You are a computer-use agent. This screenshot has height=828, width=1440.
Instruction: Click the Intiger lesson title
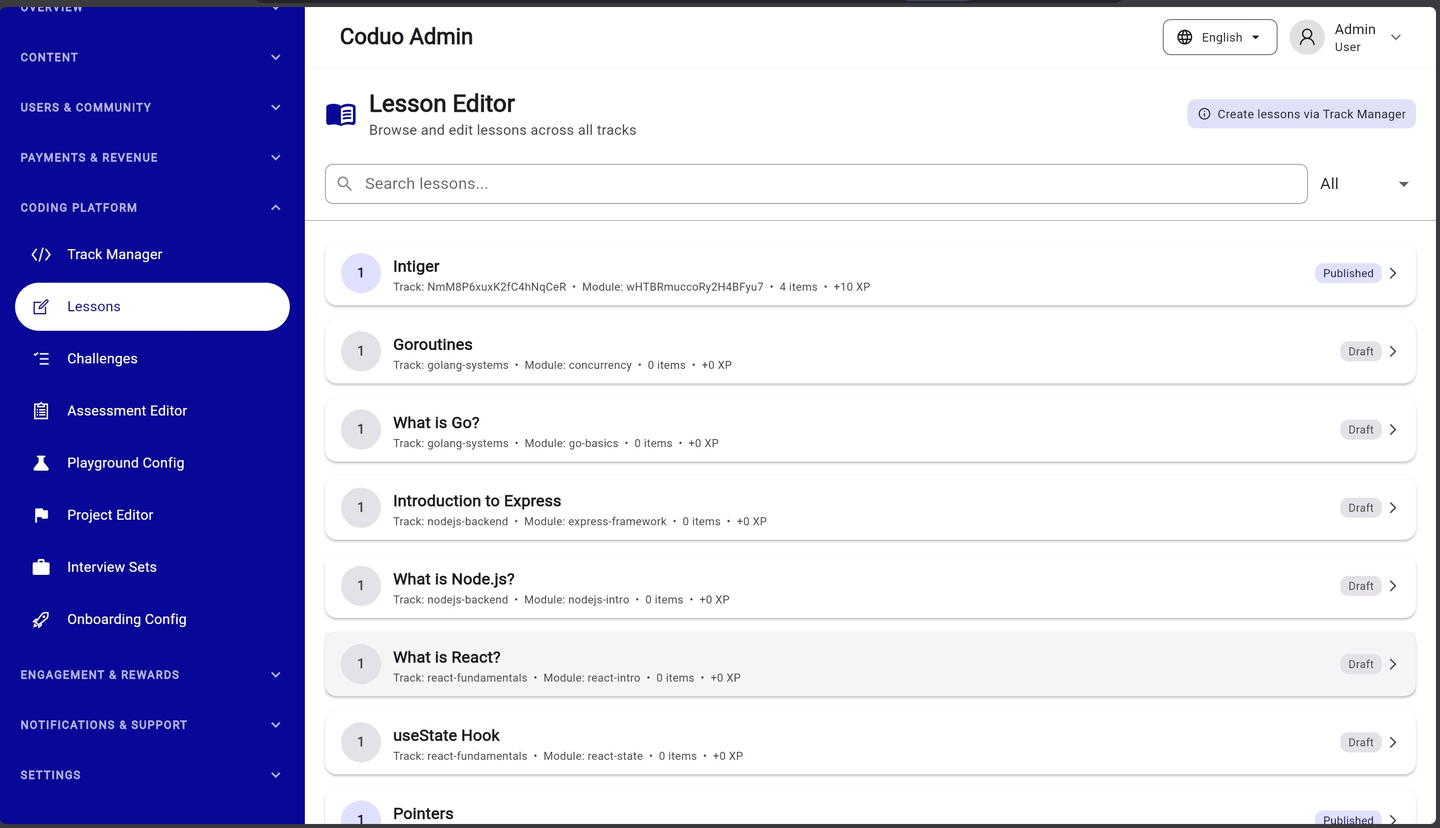coord(416,266)
